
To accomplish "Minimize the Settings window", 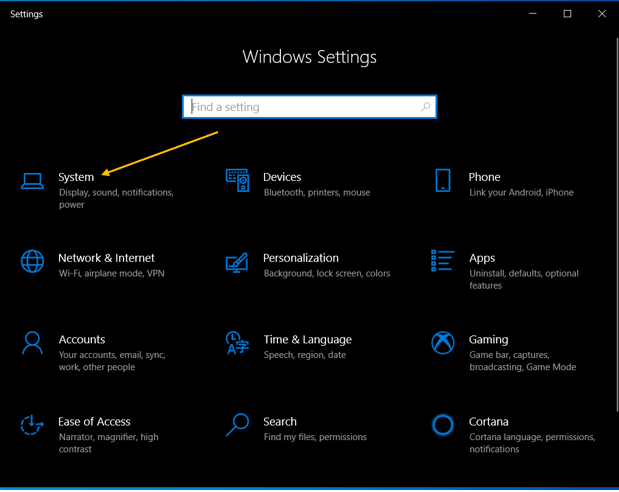I will coord(533,14).
